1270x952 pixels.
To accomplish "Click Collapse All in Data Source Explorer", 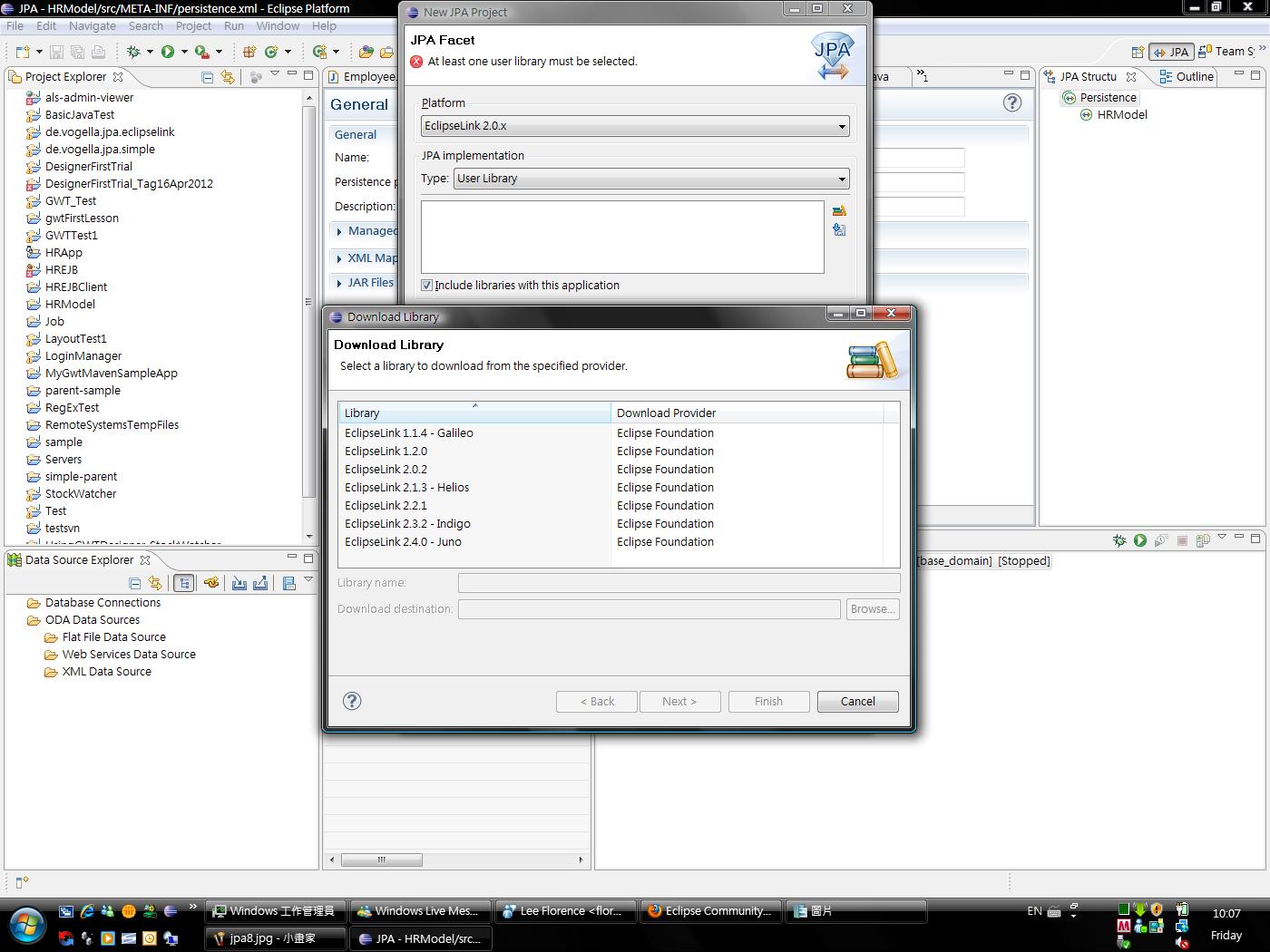I will [x=135, y=583].
